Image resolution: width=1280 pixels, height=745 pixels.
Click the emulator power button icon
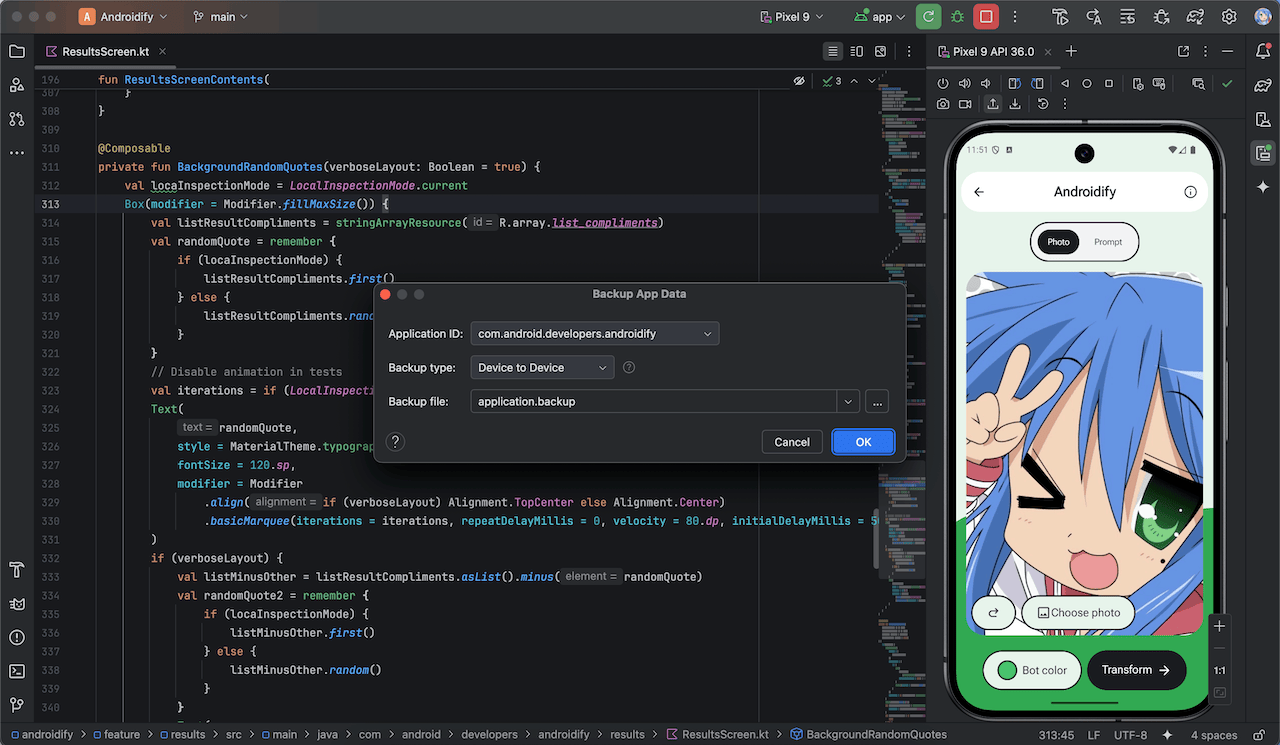click(943, 84)
